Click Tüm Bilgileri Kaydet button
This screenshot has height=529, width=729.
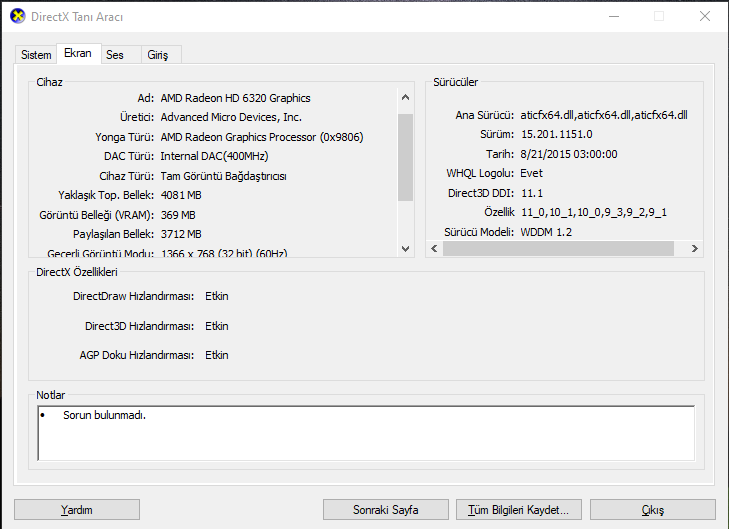pyautogui.click(x=518, y=510)
